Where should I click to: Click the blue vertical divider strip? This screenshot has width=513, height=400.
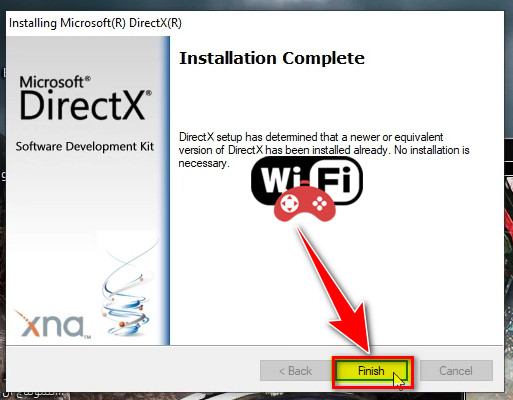tap(167, 191)
